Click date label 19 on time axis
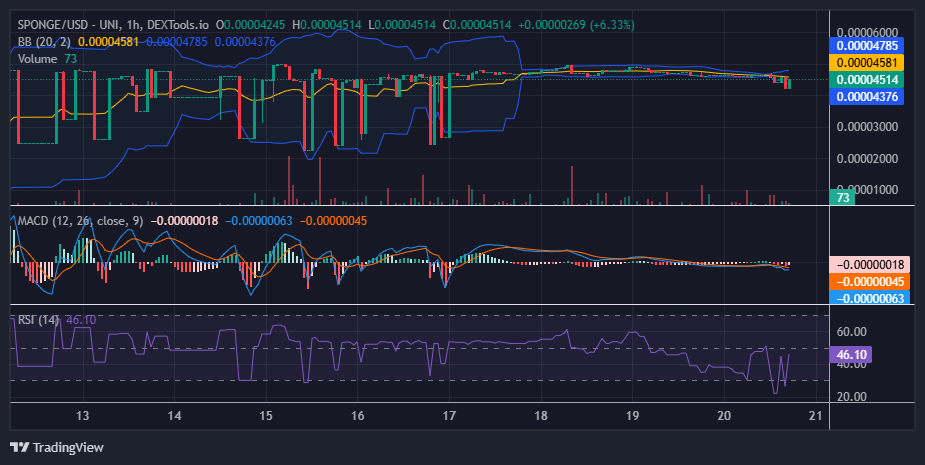The image size is (925, 465). [x=632, y=415]
